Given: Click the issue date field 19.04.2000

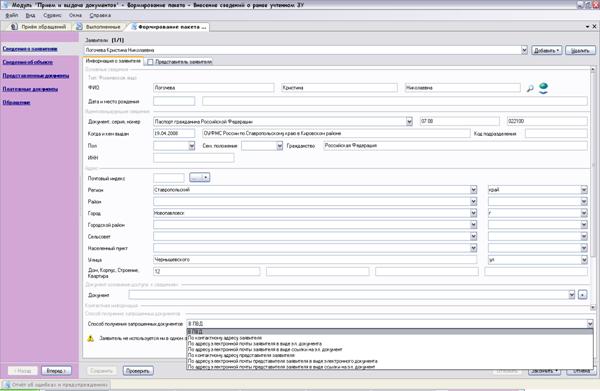Looking at the screenshot, I should tap(174, 133).
